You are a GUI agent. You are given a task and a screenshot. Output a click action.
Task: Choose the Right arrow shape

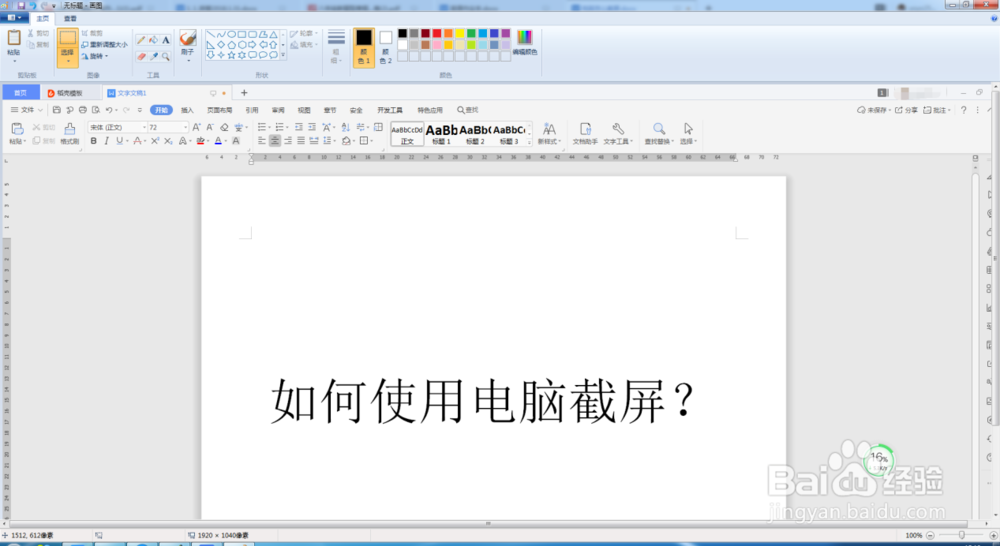[x=253, y=45]
